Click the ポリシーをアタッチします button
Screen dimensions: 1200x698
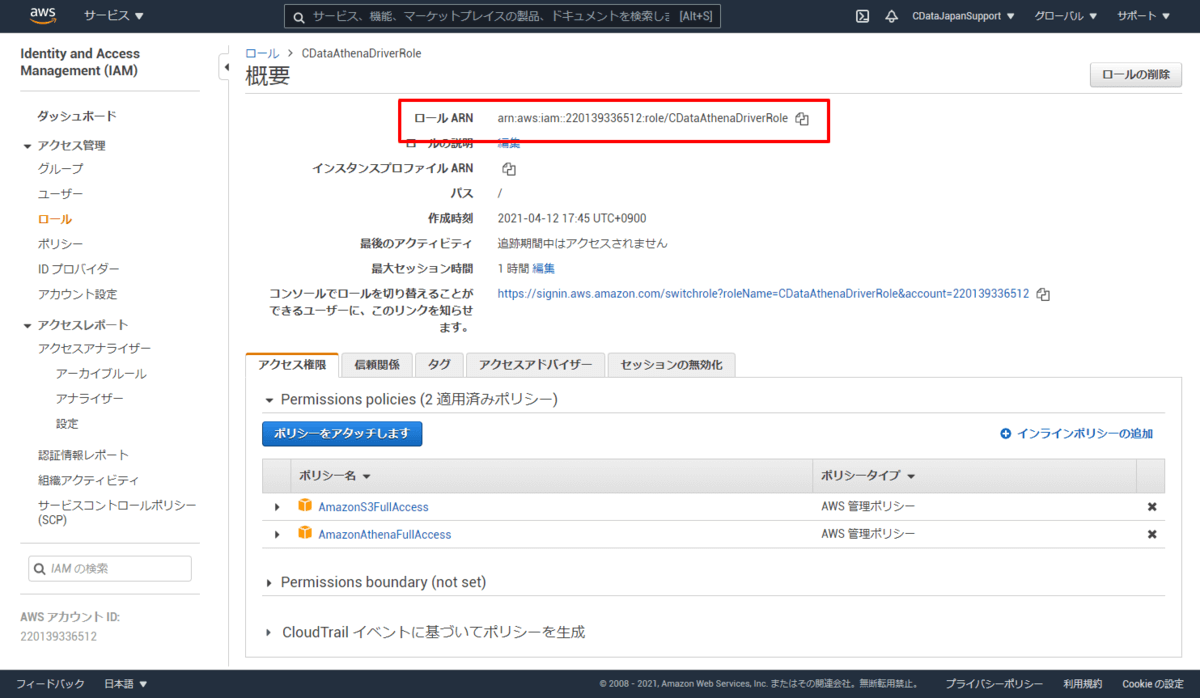click(x=342, y=433)
